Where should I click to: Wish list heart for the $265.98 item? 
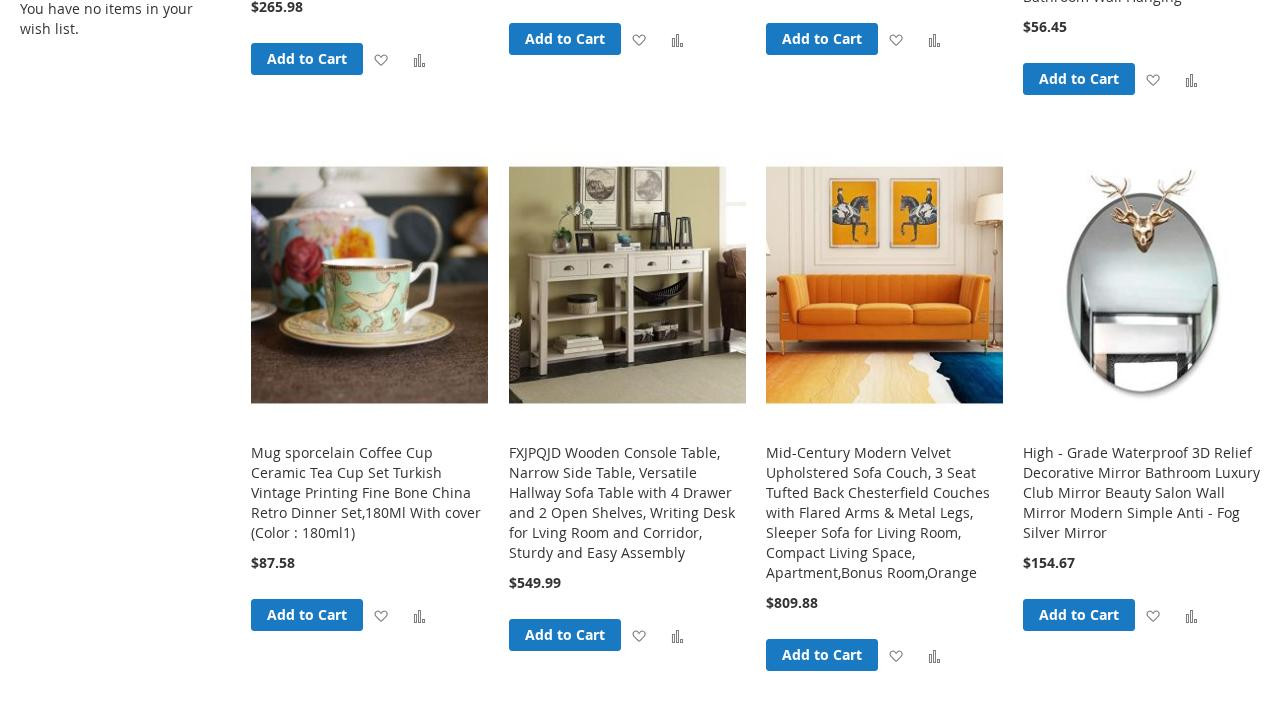[381, 60]
